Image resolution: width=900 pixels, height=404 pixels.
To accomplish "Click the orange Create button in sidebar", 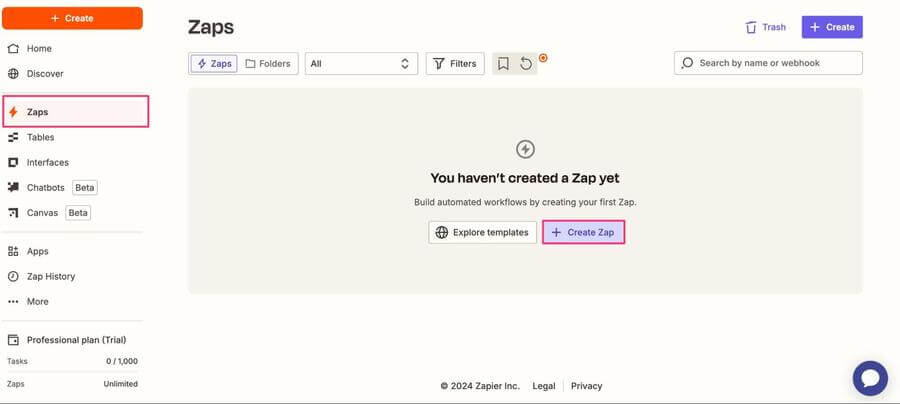I will pyautogui.click(x=72, y=18).
